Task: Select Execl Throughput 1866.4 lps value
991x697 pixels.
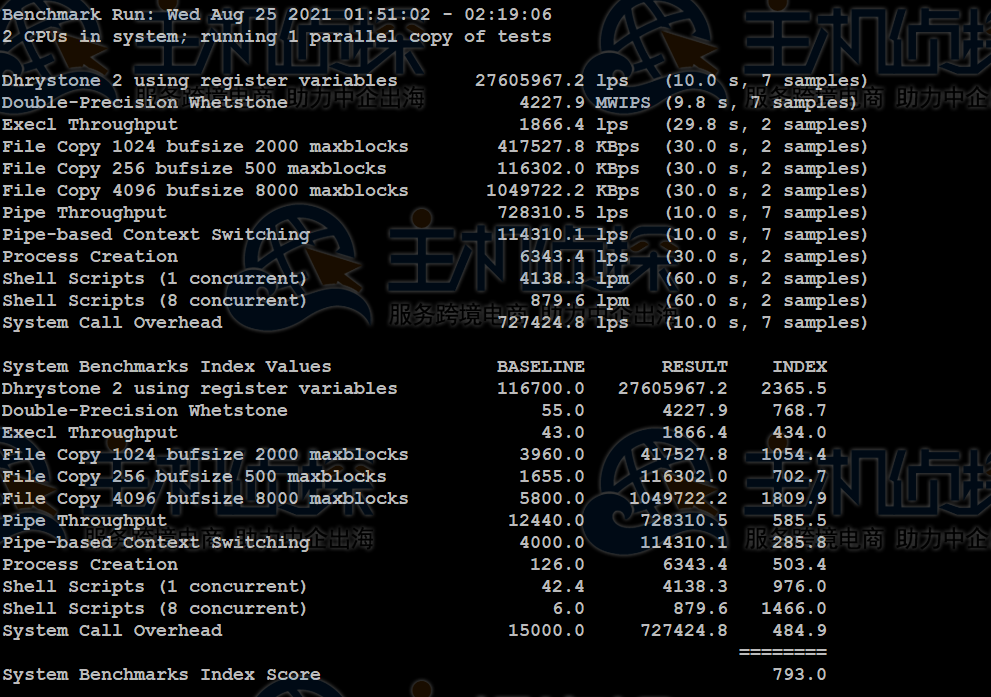Action: pyautogui.click(x=574, y=125)
